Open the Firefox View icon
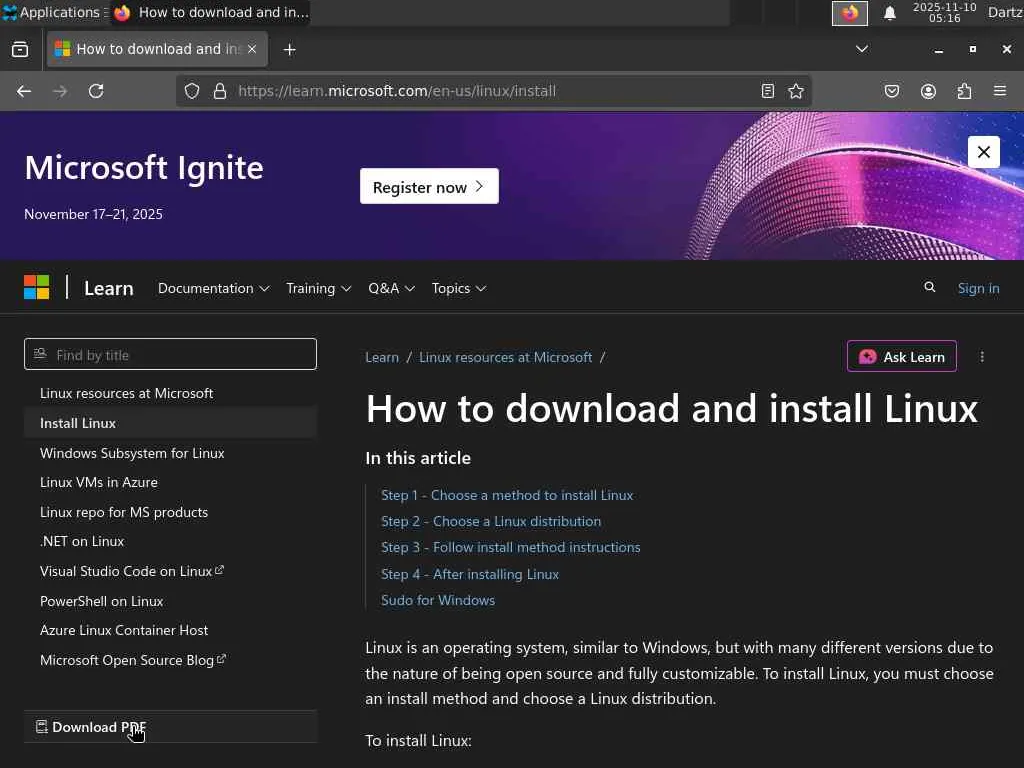Screen dimensions: 1024x768 (x=20, y=50)
